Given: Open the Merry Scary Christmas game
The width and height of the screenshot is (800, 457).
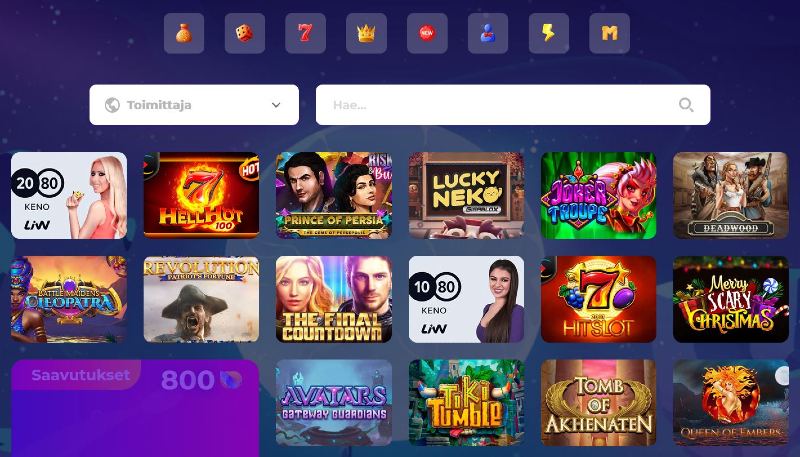Looking at the screenshot, I should 731,299.
